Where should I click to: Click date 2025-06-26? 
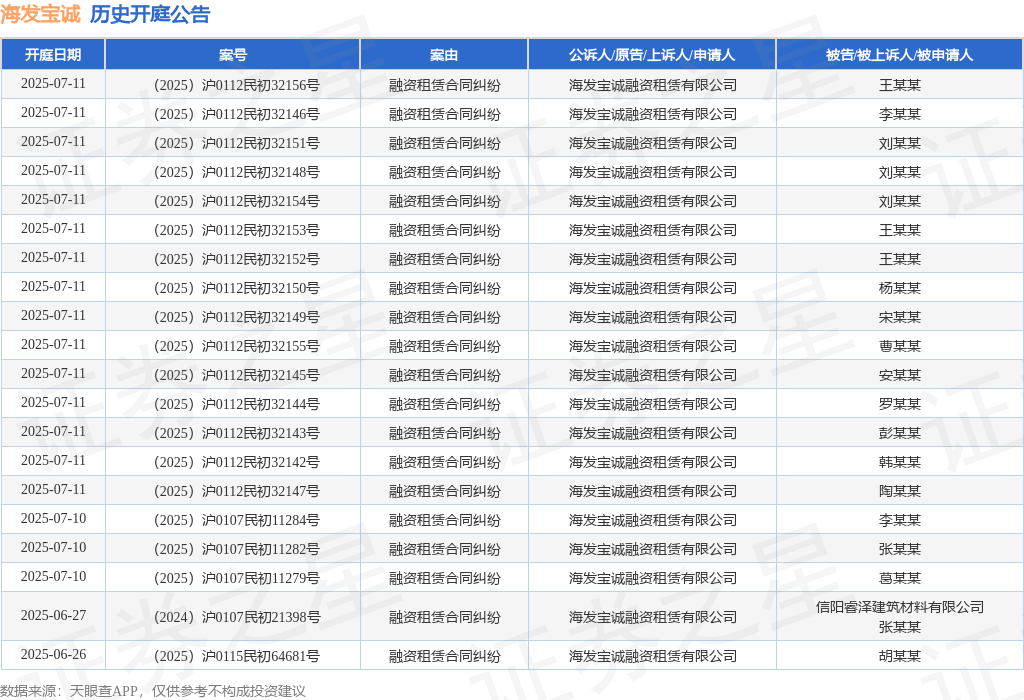point(53,655)
